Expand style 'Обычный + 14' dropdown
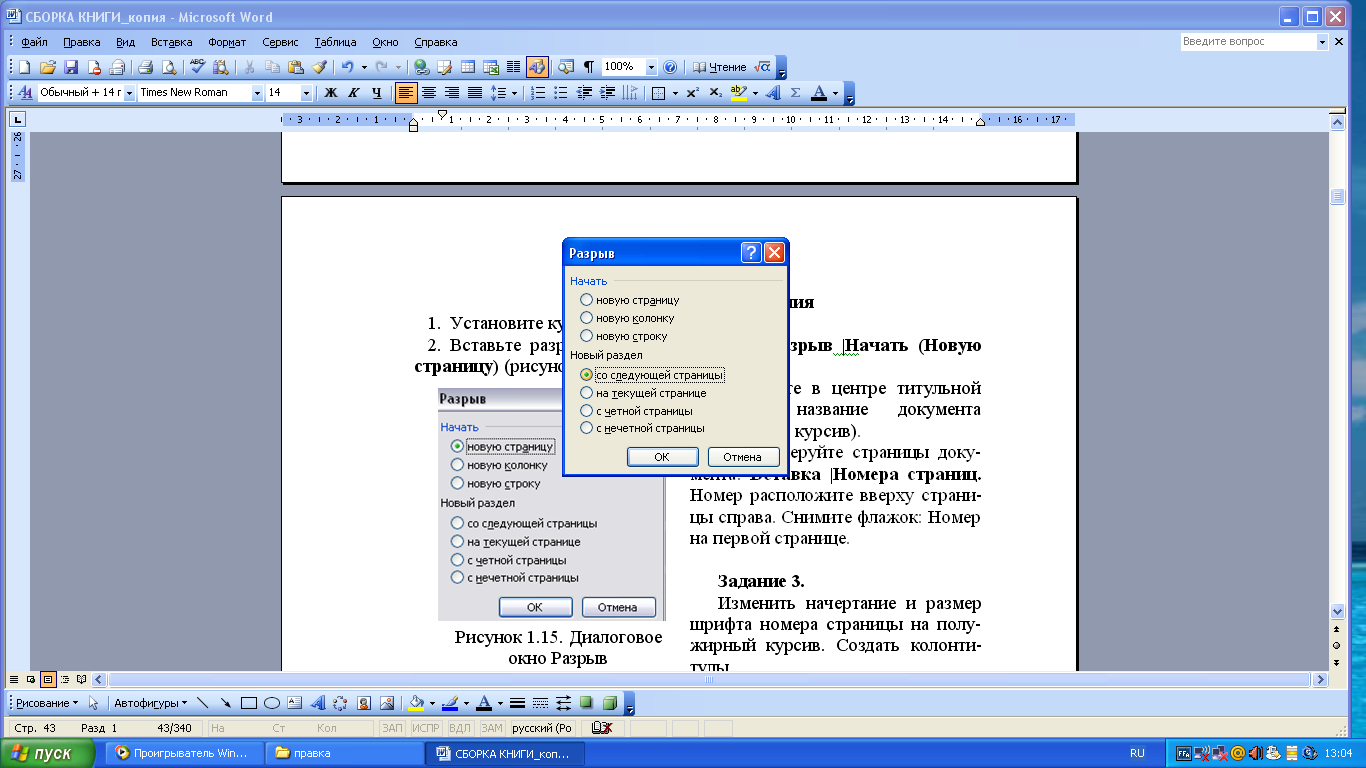Image resolution: width=1366 pixels, height=768 pixels. [129, 93]
